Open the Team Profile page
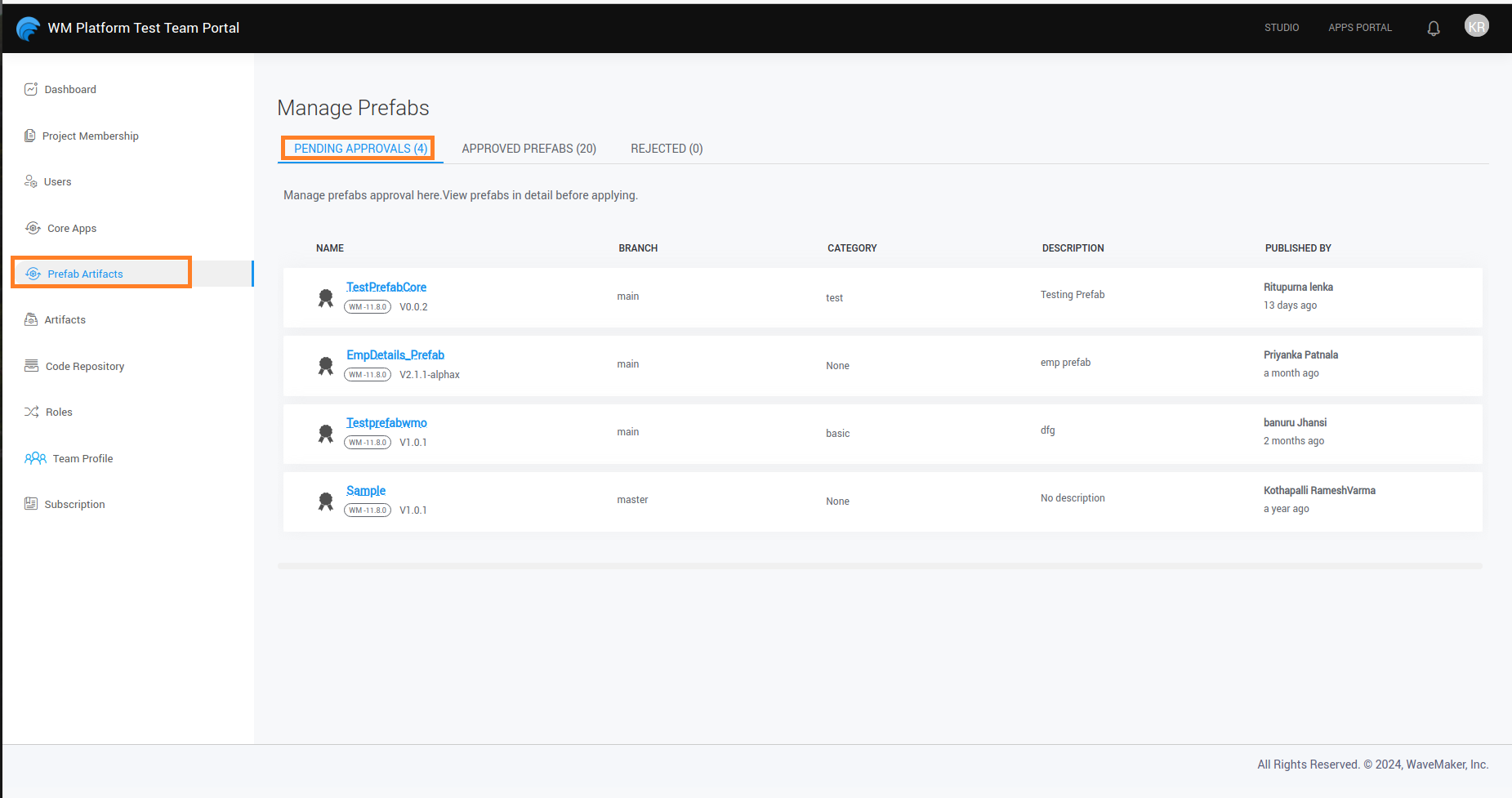The width and height of the screenshot is (1512, 798). pyautogui.click(x=83, y=459)
